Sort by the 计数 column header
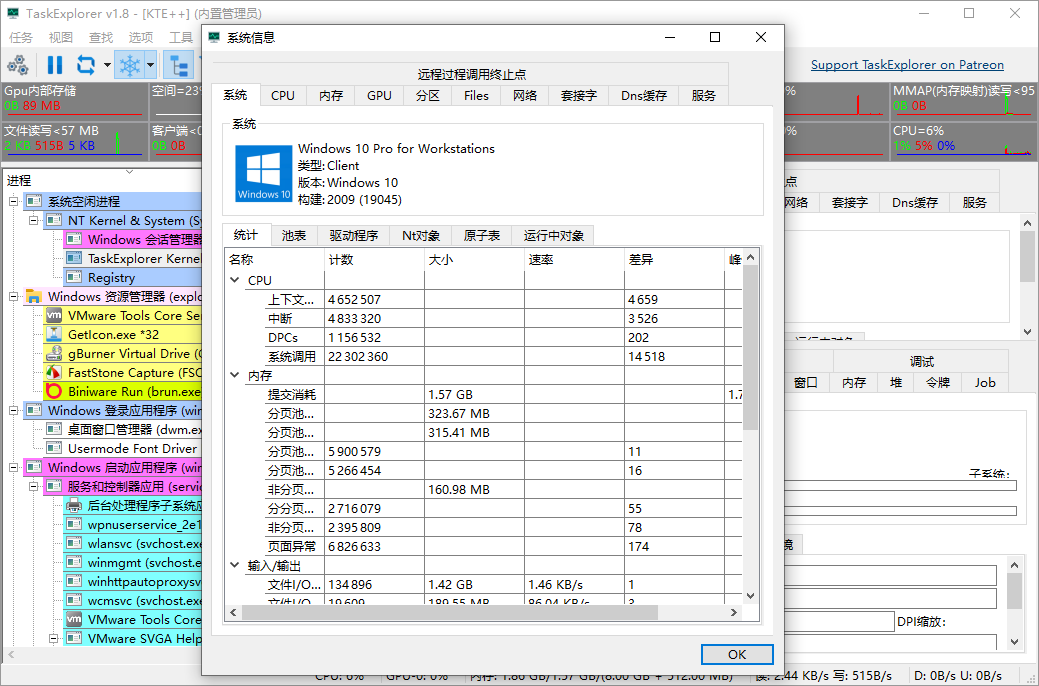The width and height of the screenshot is (1039, 686). [x=374, y=260]
